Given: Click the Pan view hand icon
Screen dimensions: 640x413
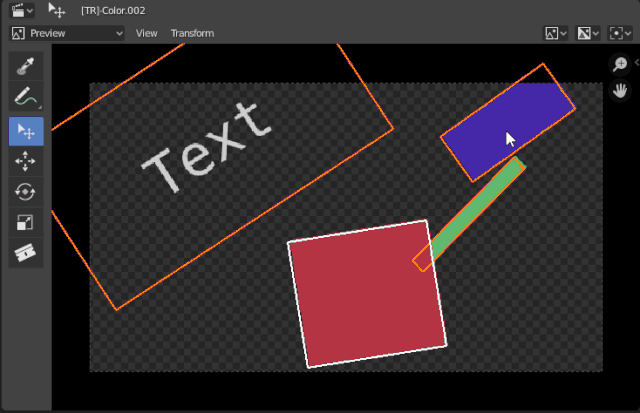Looking at the screenshot, I should 620,91.
